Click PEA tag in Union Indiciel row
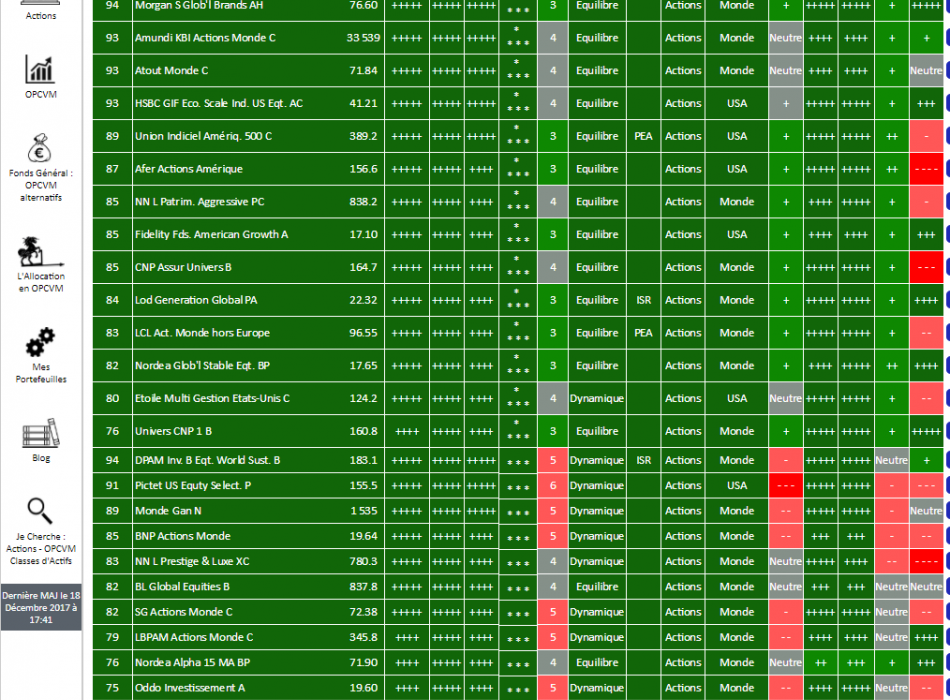Image resolution: width=950 pixels, height=700 pixels. pos(643,136)
